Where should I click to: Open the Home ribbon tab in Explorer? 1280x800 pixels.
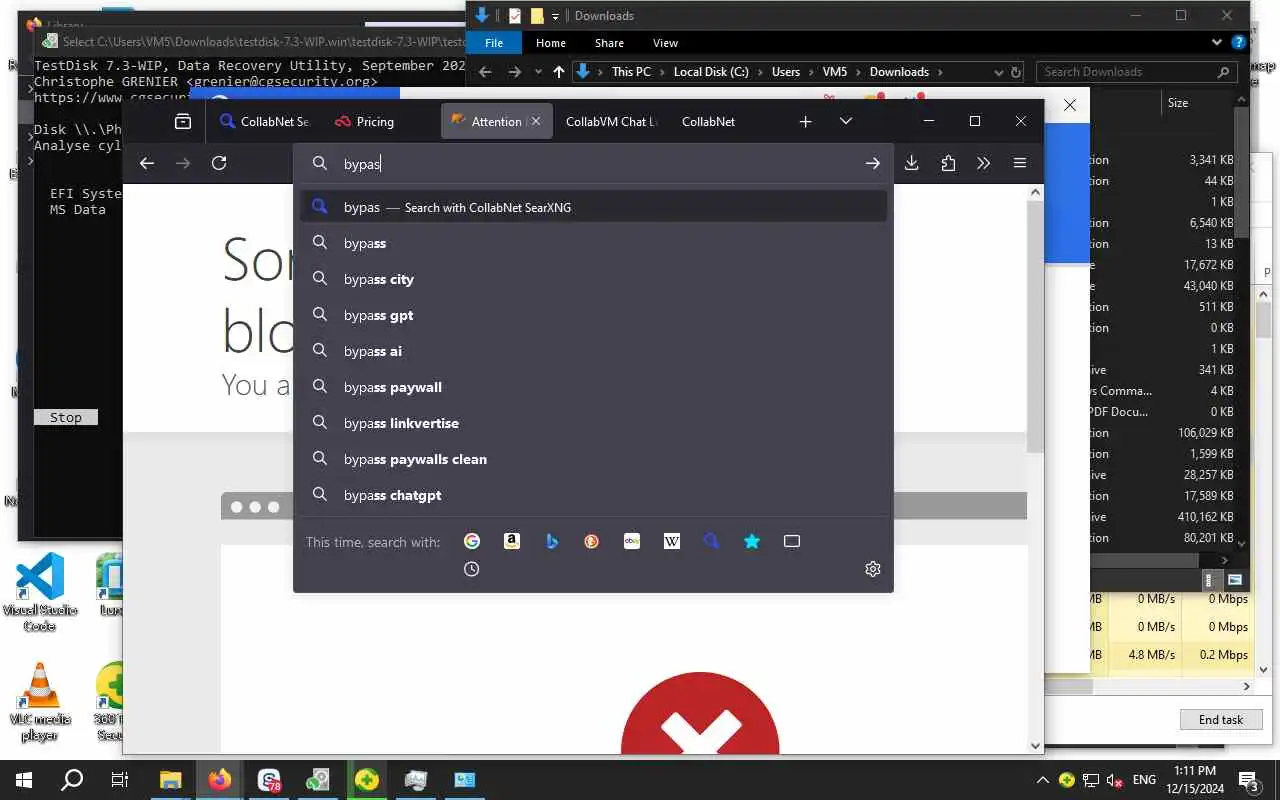(x=551, y=43)
